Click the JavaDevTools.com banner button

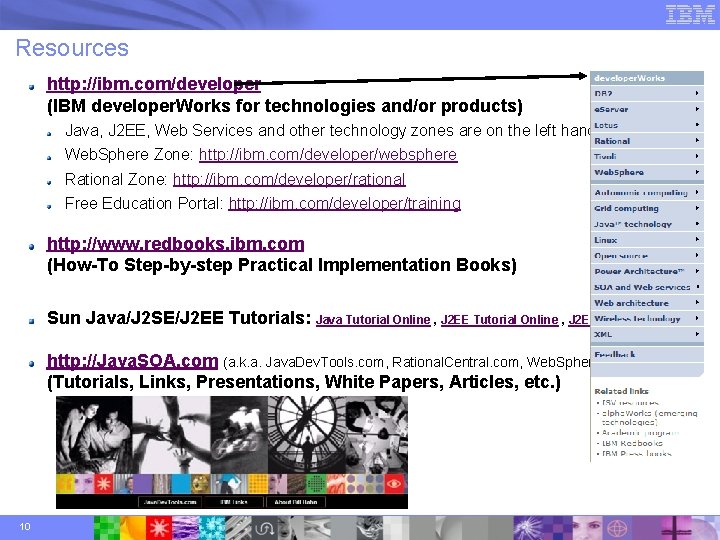[x=170, y=502]
